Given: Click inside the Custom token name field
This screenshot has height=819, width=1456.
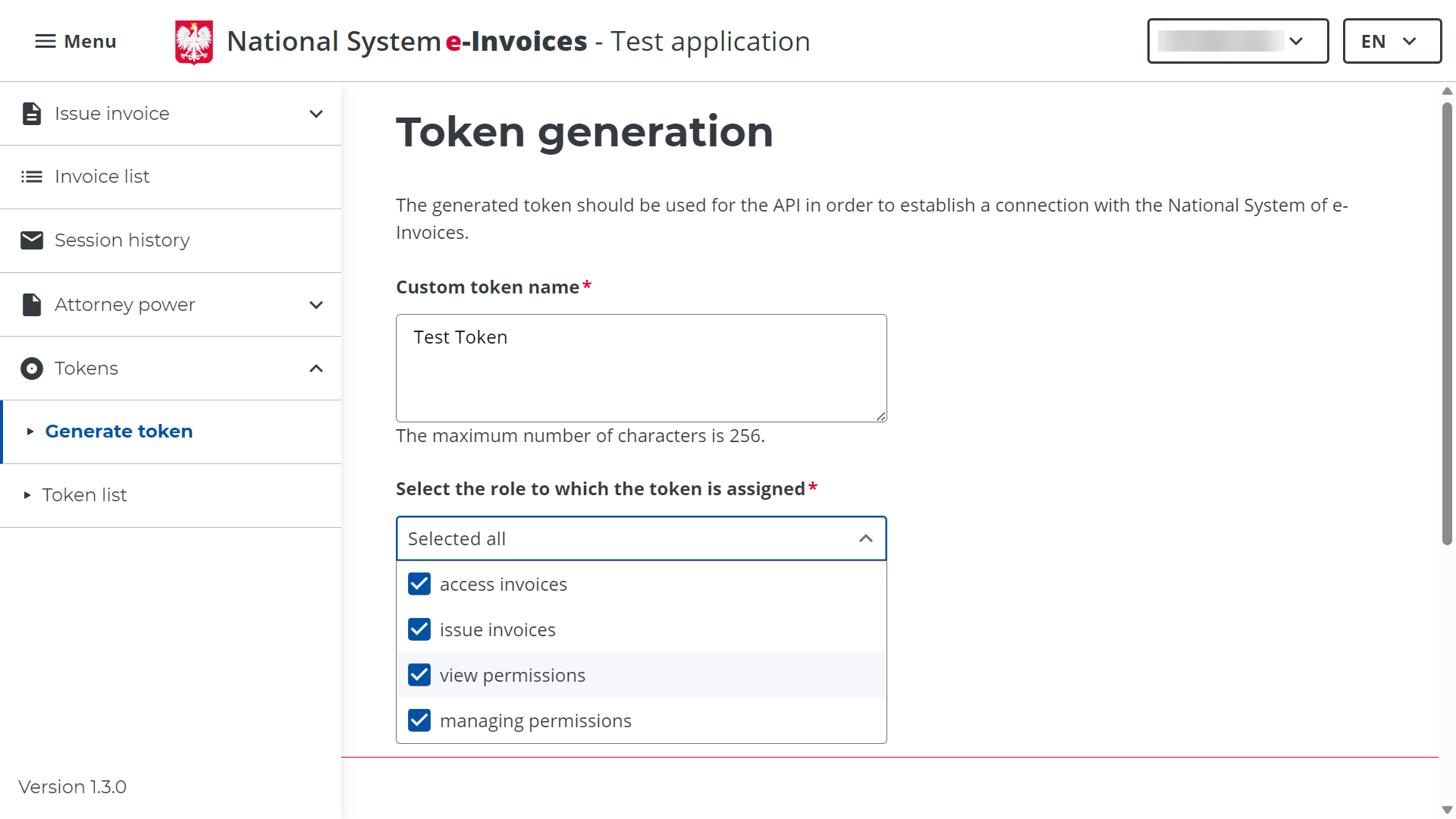Looking at the screenshot, I should [x=641, y=368].
